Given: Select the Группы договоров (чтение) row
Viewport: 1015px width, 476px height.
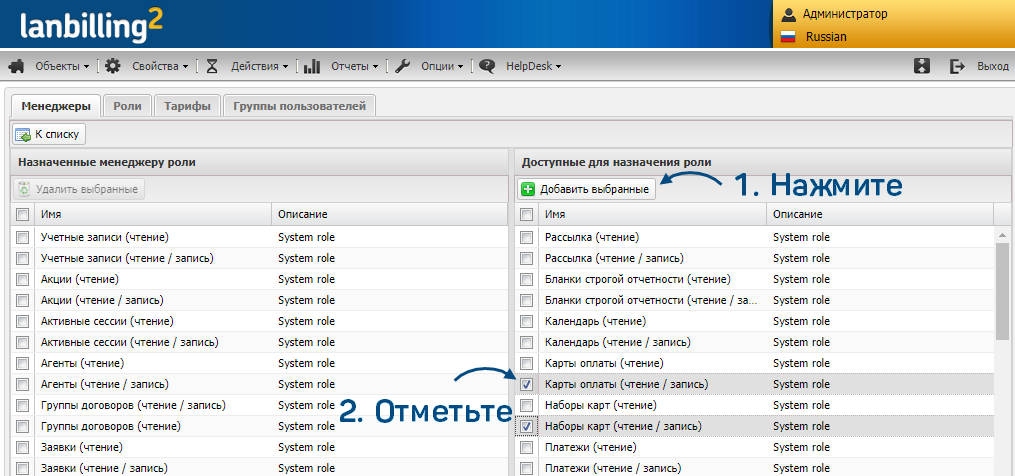Looking at the screenshot, I should click(259, 427).
